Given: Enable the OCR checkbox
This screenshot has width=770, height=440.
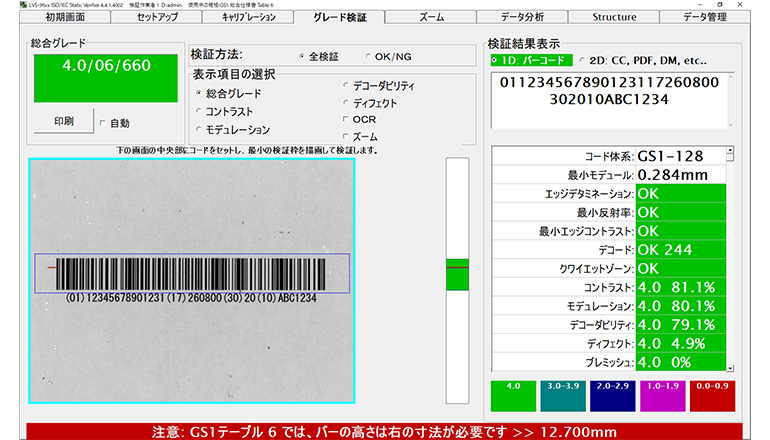Looking at the screenshot, I should click(346, 119).
